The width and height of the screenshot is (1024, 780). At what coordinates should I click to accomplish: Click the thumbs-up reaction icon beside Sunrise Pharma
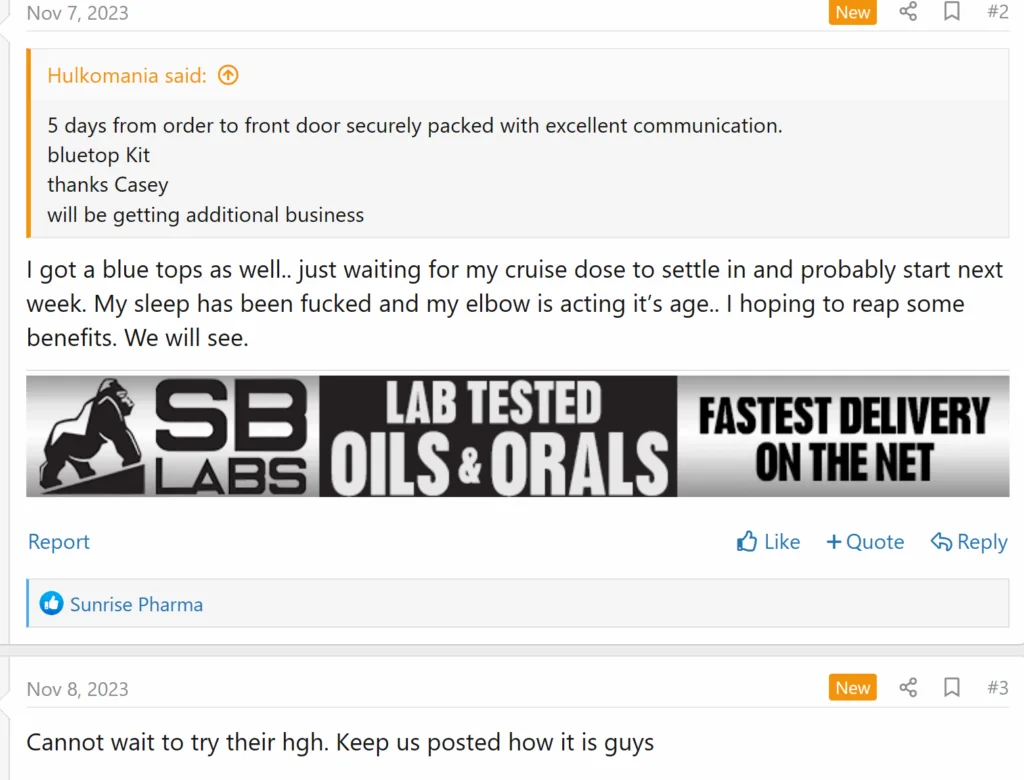(51, 604)
